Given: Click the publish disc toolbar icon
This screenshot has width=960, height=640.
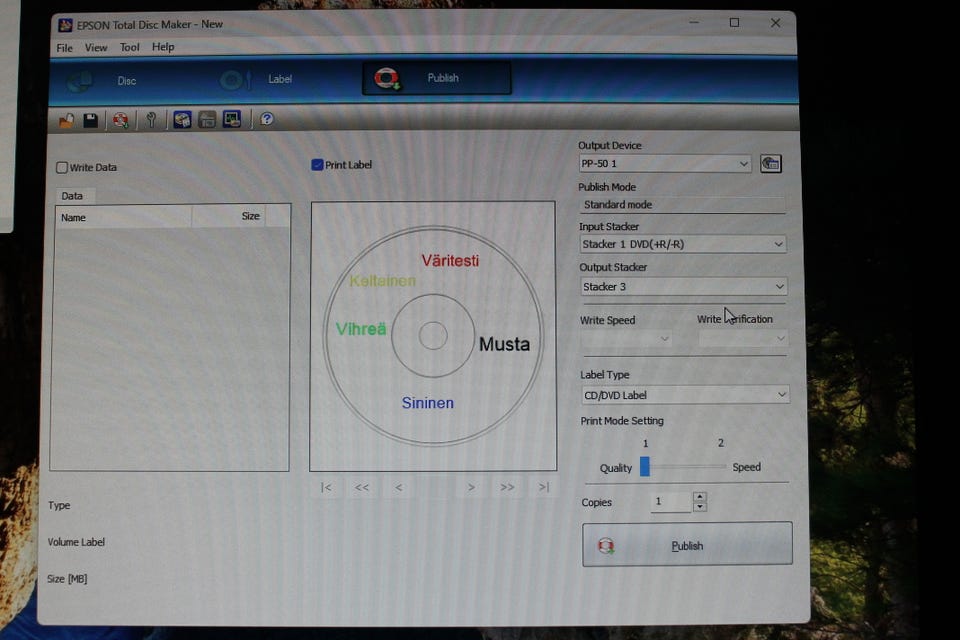Looking at the screenshot, I should tap(120, 120).
